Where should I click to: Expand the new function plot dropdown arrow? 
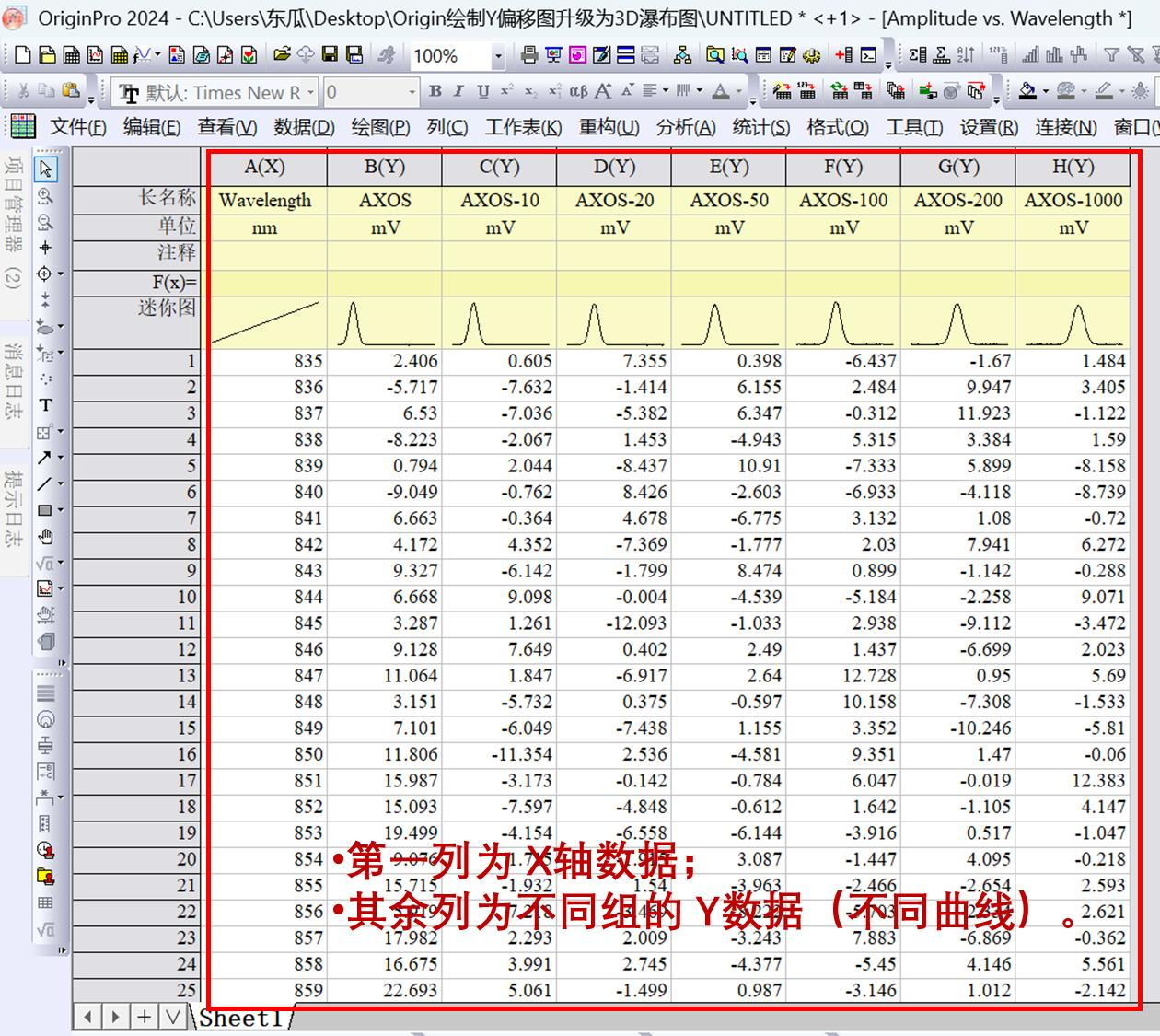tap(157, 56)
